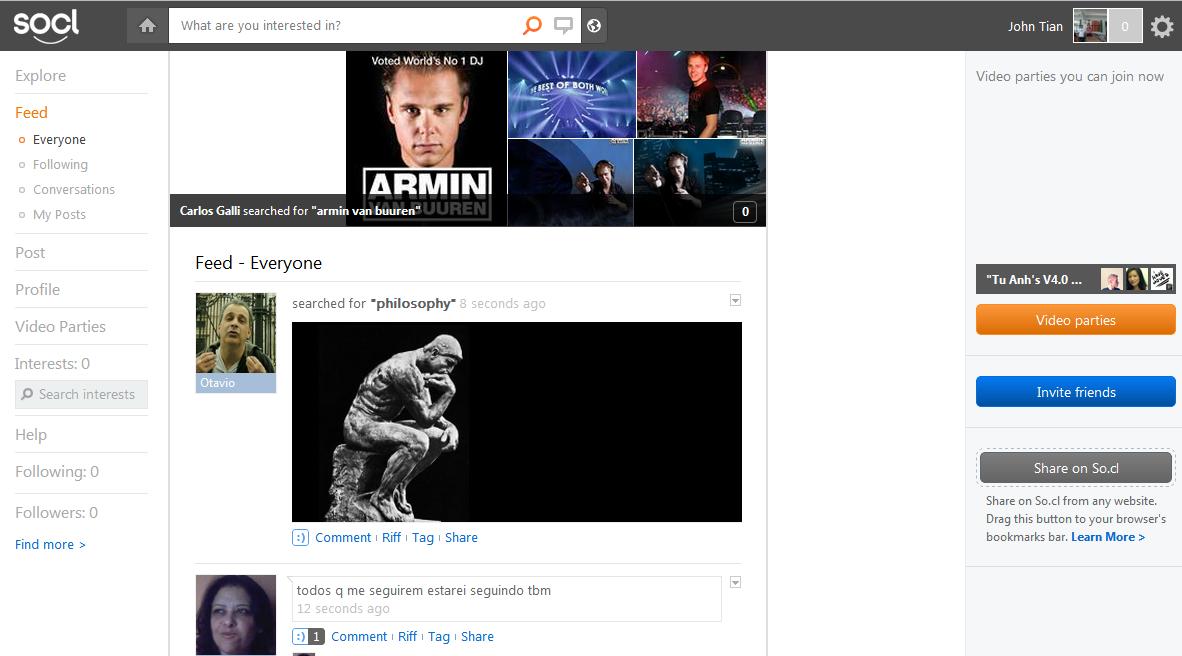Screen dimensions: 1182x656
Task: Open Otavio's profile picture
Action: click(x=236, y=333)
